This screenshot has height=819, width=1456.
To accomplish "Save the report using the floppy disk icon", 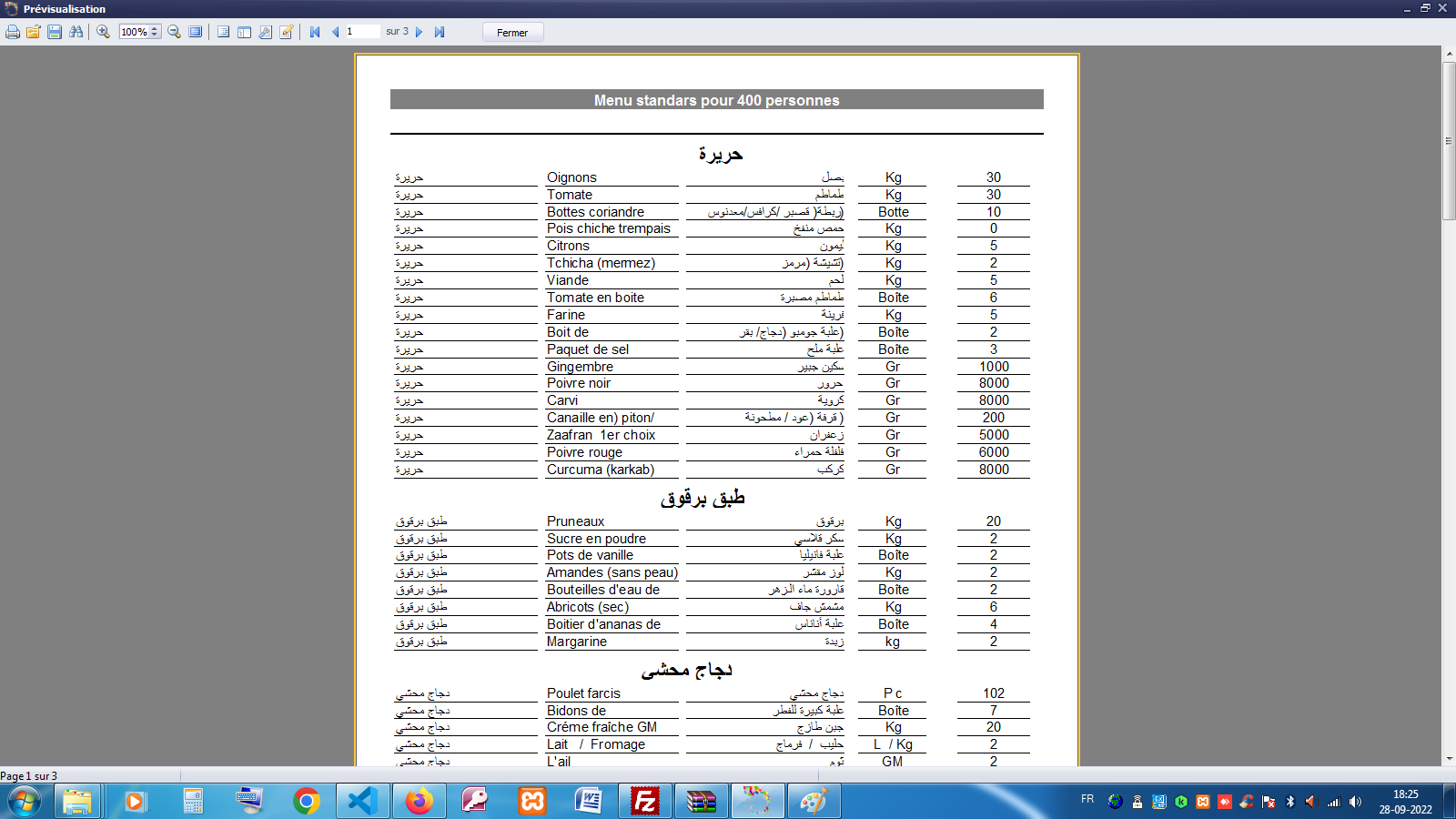I will click(x=55, y=32).
